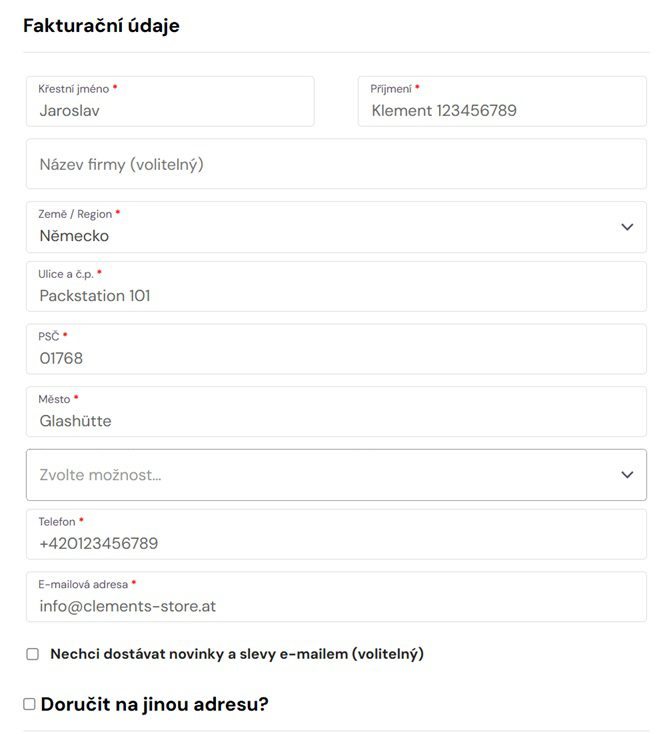Image resolution: width=664 pixels, height=734 pixels.
Task: Click the Příjmení input field
Action: click(502, 110)
